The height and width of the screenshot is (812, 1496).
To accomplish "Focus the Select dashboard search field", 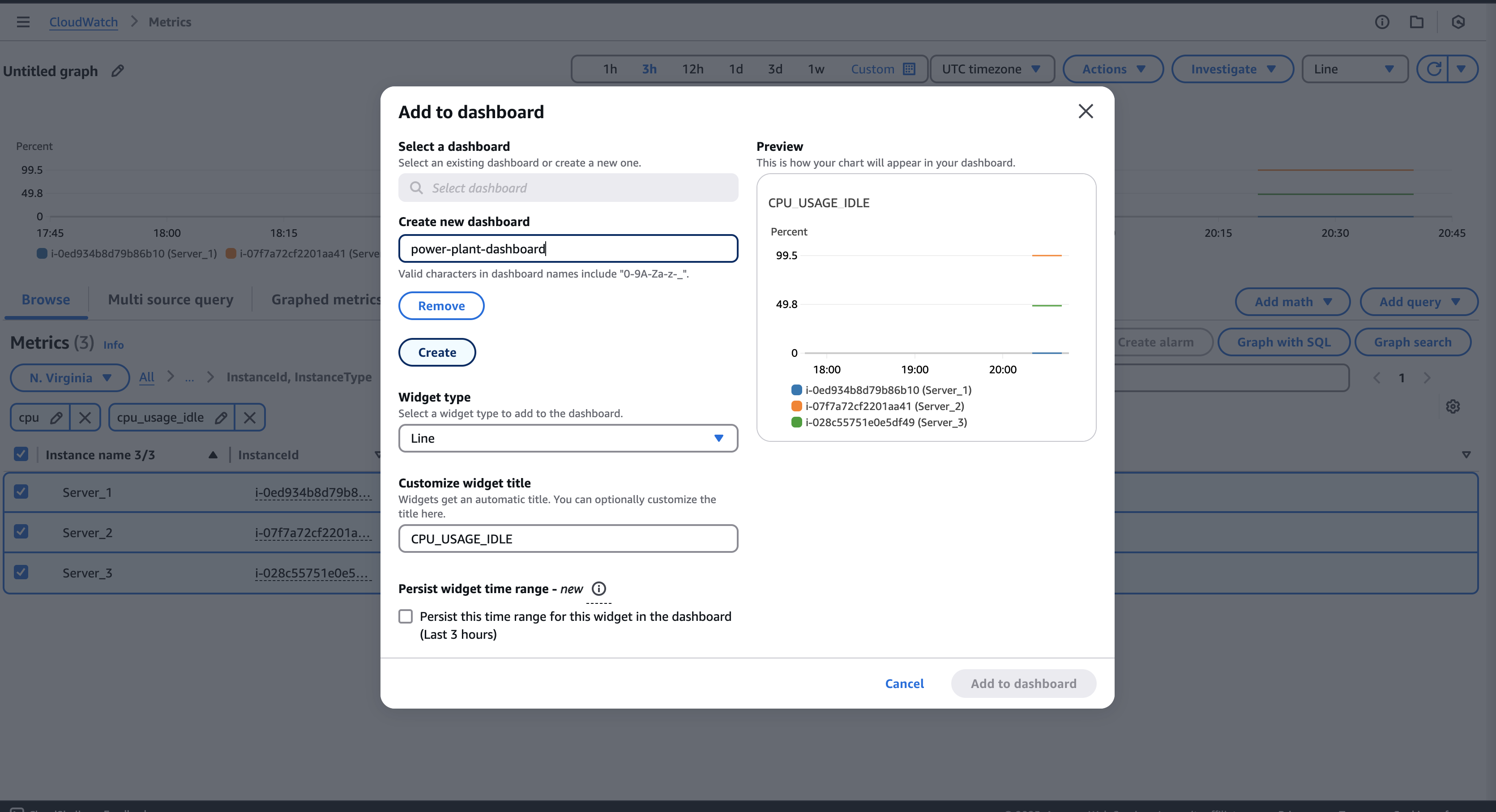I will click(x=568, y=188).
